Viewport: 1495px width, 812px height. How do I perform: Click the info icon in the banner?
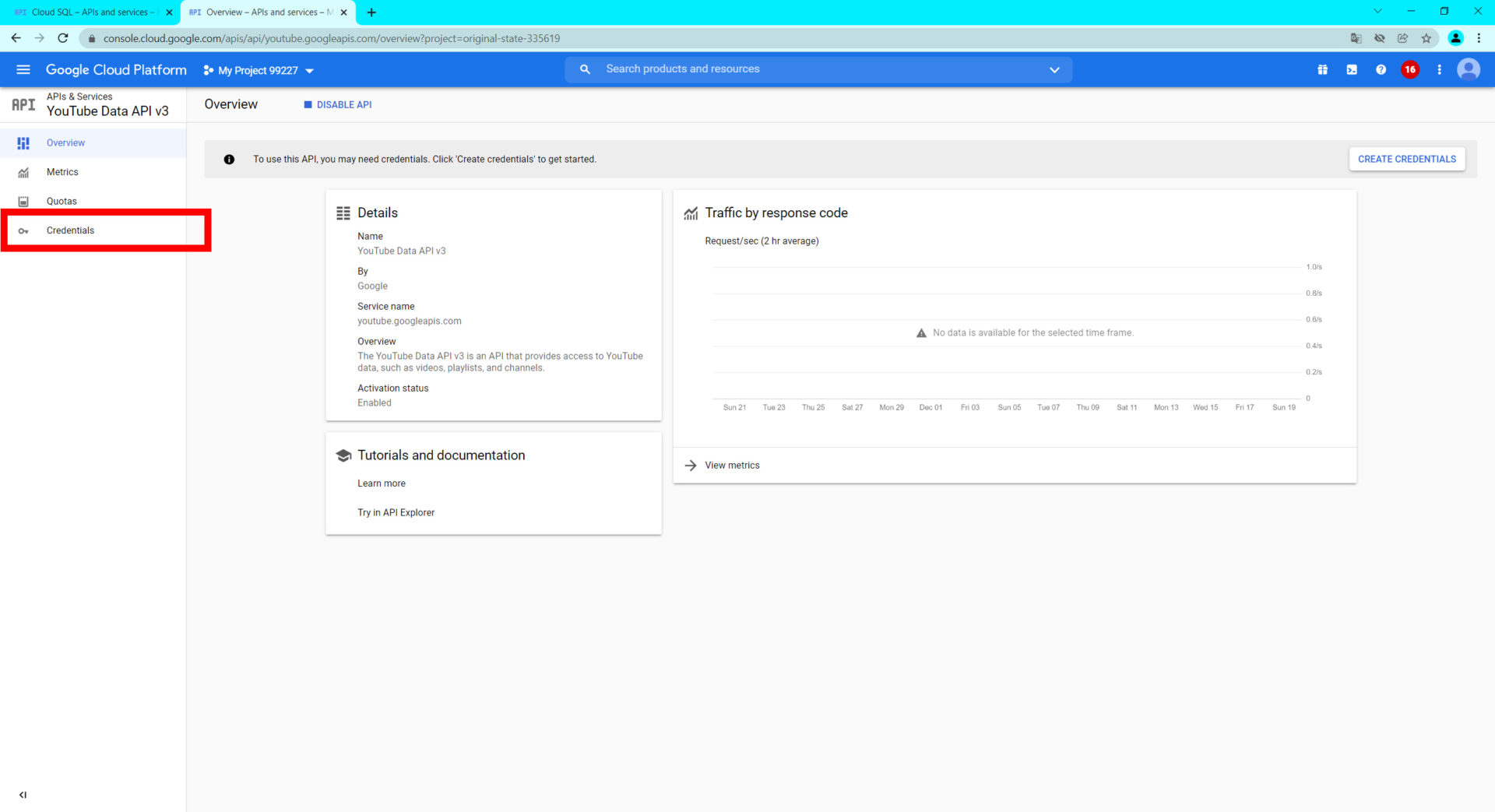[229, 160]
